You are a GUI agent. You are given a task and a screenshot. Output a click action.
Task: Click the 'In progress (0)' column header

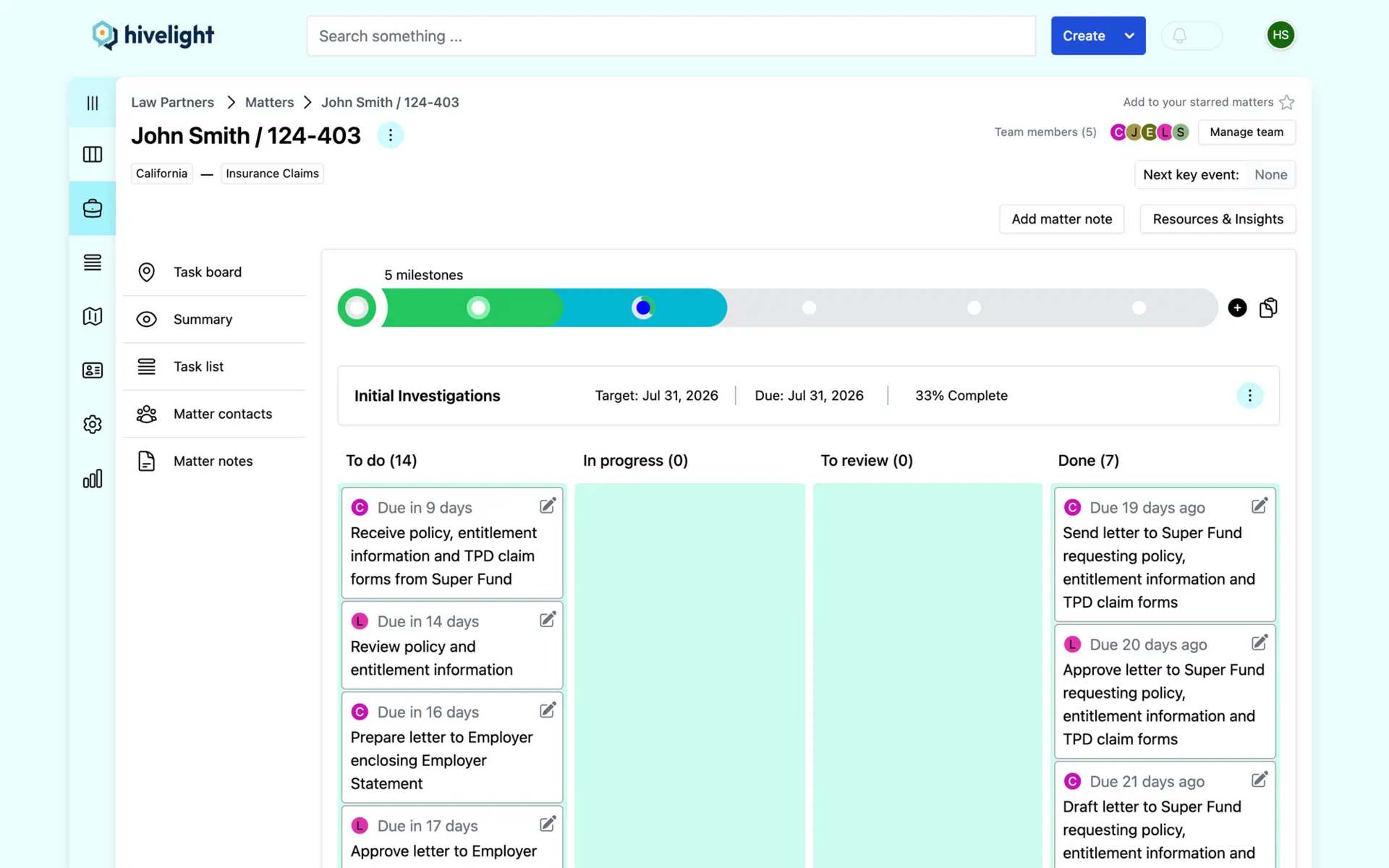click(635, 461)
